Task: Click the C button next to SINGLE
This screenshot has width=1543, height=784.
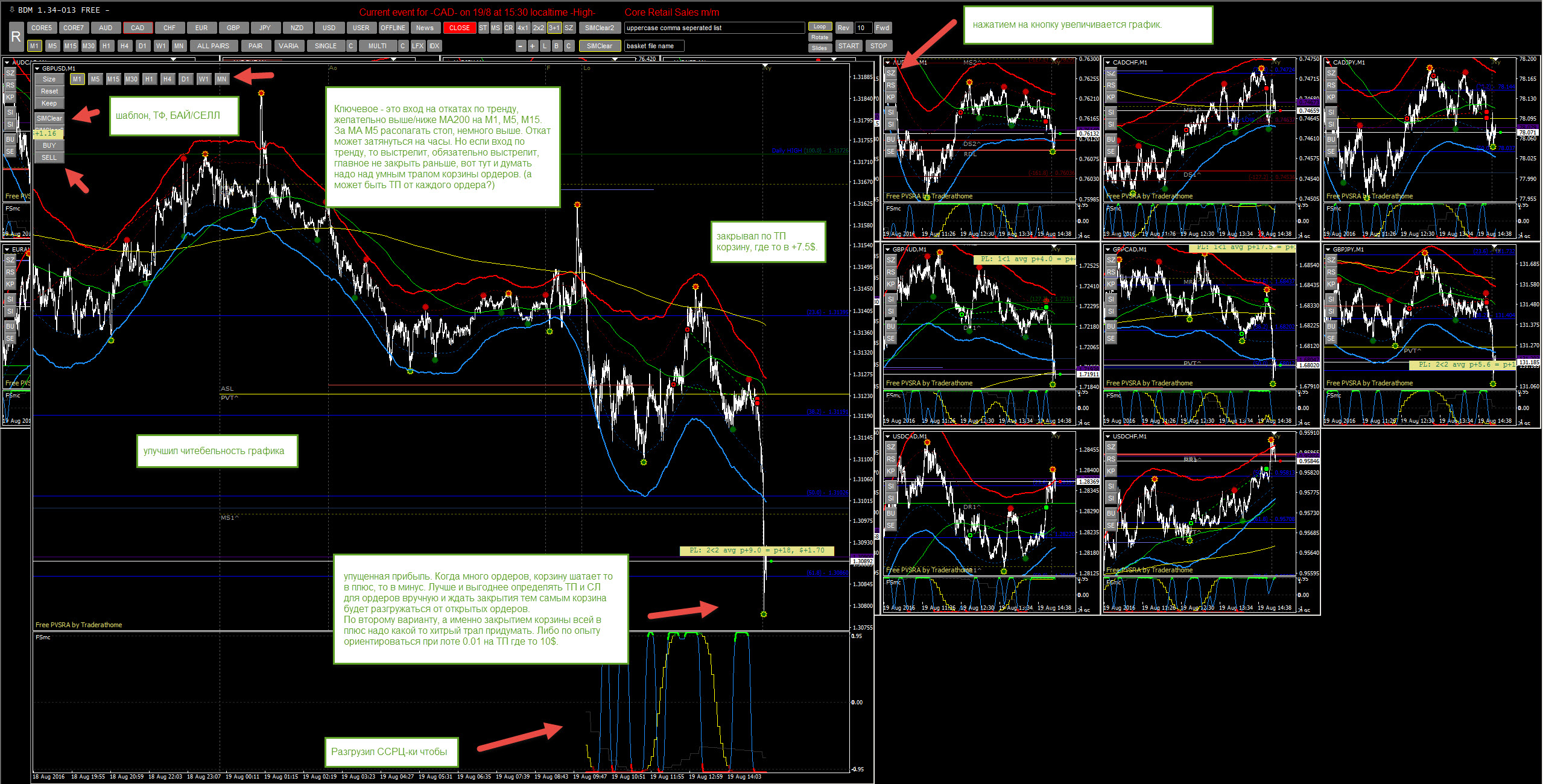Action: coord(351,46)
